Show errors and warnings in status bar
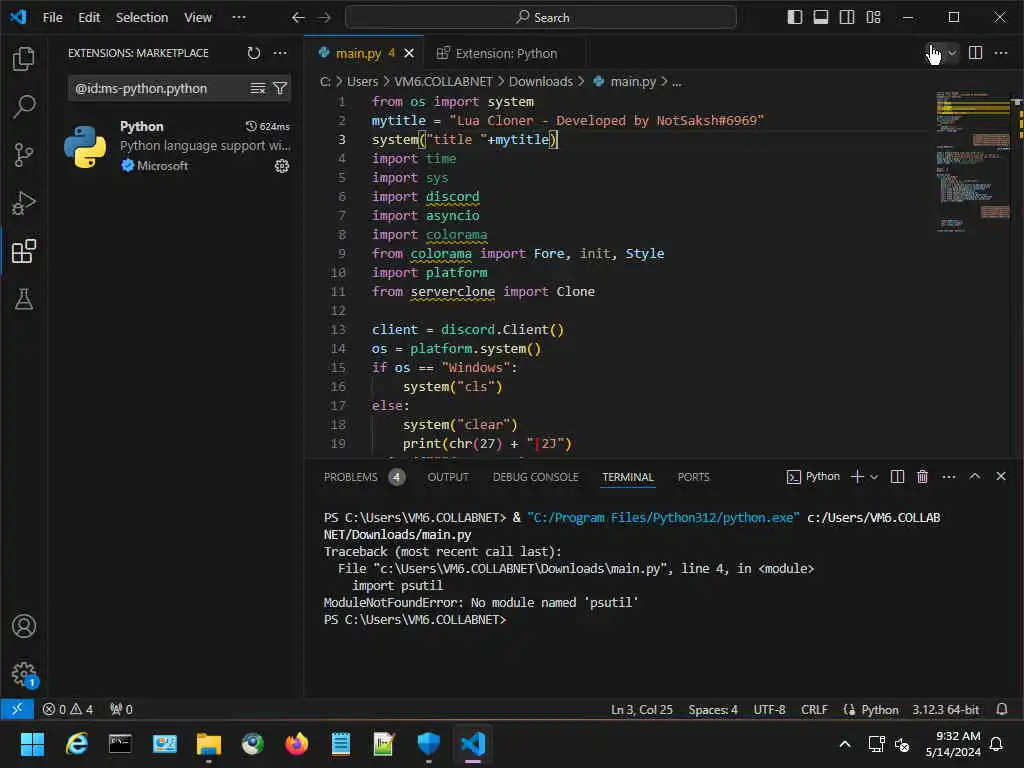1024x768 pixels. tap(68, 709)
